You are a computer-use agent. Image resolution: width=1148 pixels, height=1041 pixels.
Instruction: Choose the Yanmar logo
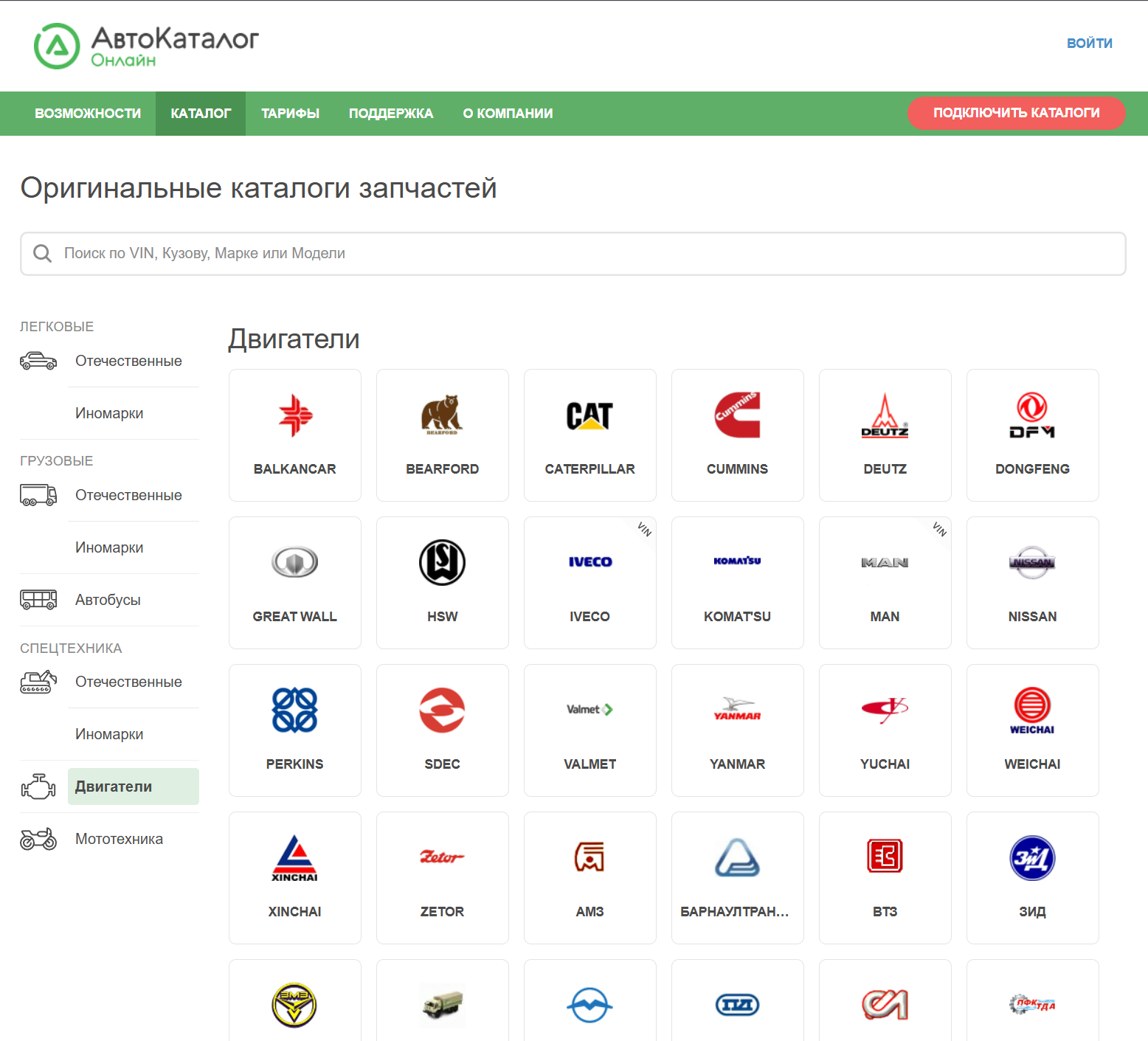click(737, 710)
